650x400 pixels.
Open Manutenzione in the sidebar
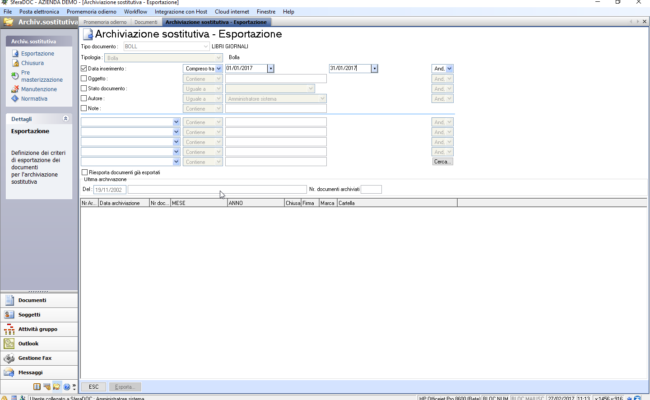click(39, 89)
